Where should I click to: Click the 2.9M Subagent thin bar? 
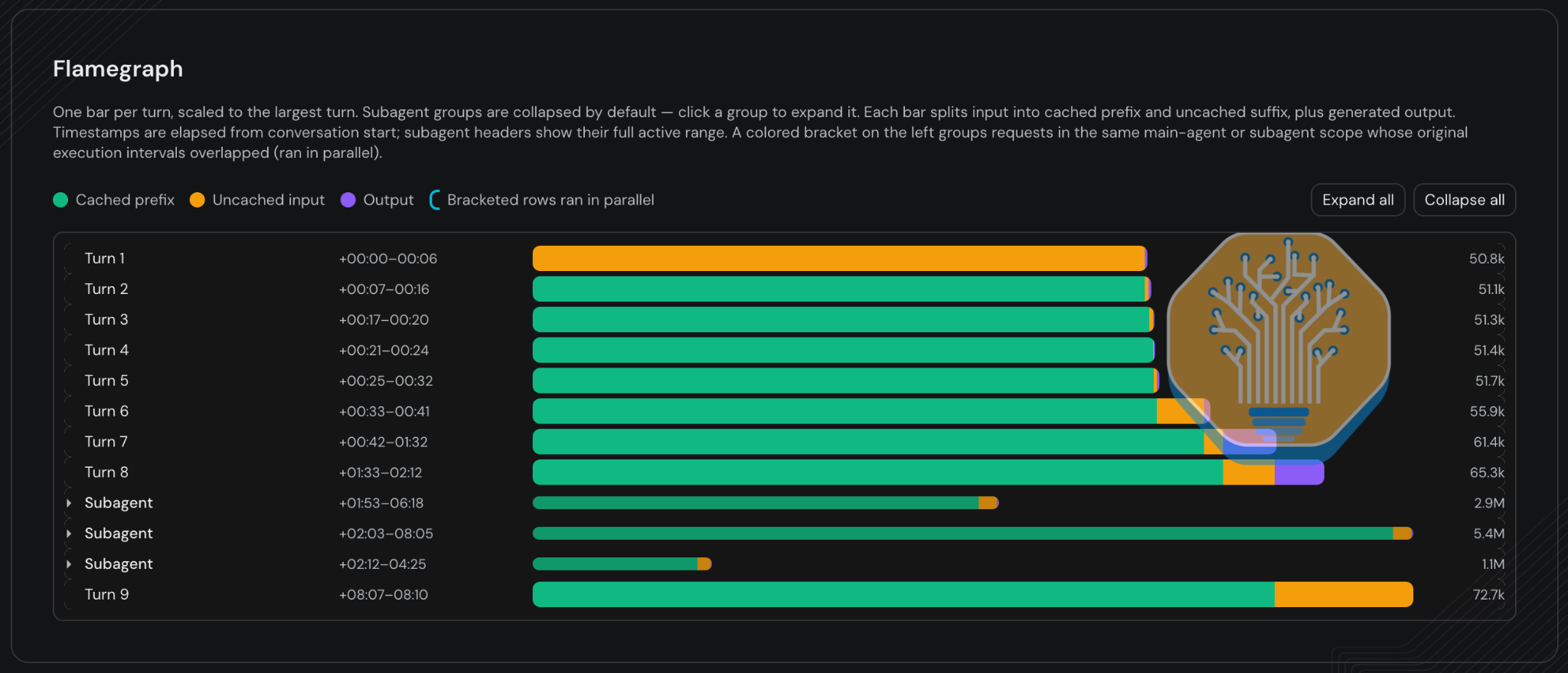(x=766, y=503)
